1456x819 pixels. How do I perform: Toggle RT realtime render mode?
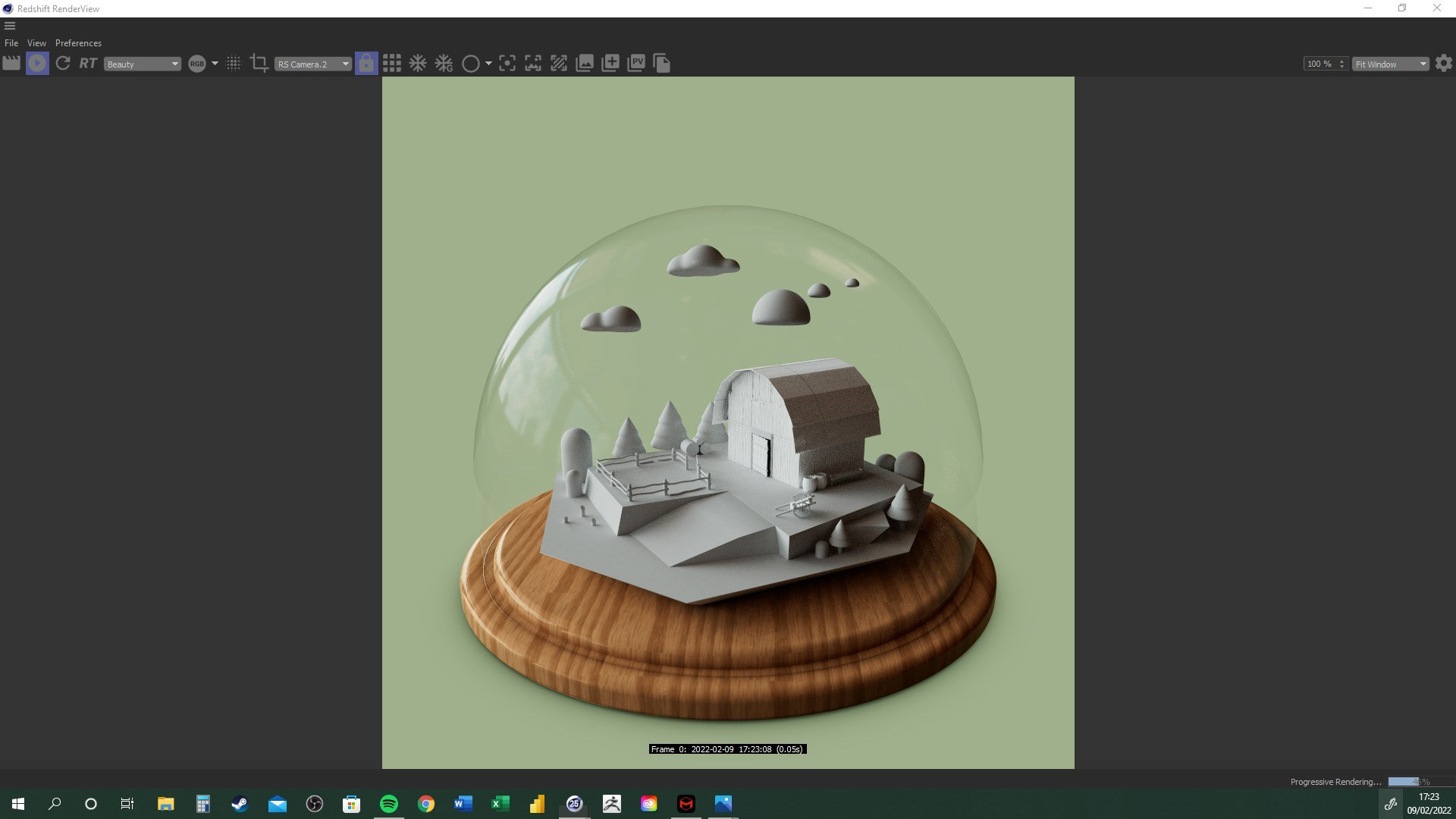click(88, 64)
